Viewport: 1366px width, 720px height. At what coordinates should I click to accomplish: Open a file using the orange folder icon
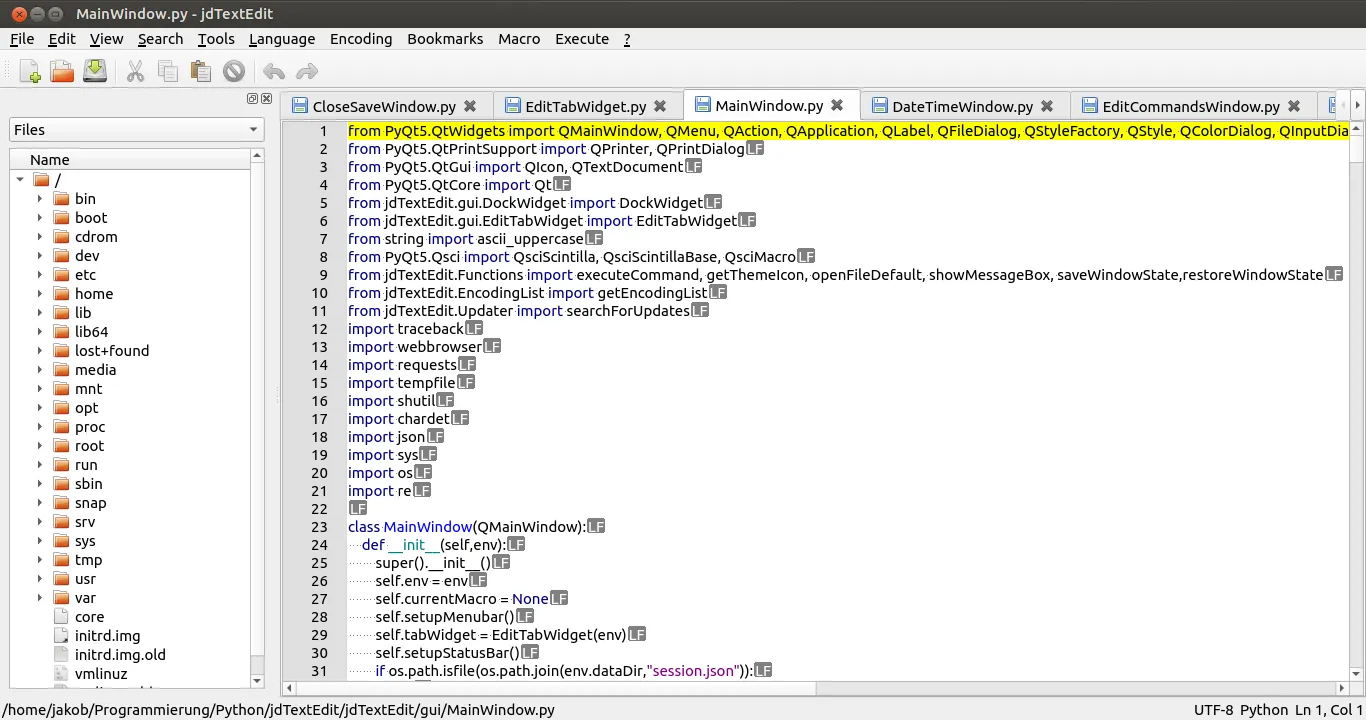(x=61, y=71)
